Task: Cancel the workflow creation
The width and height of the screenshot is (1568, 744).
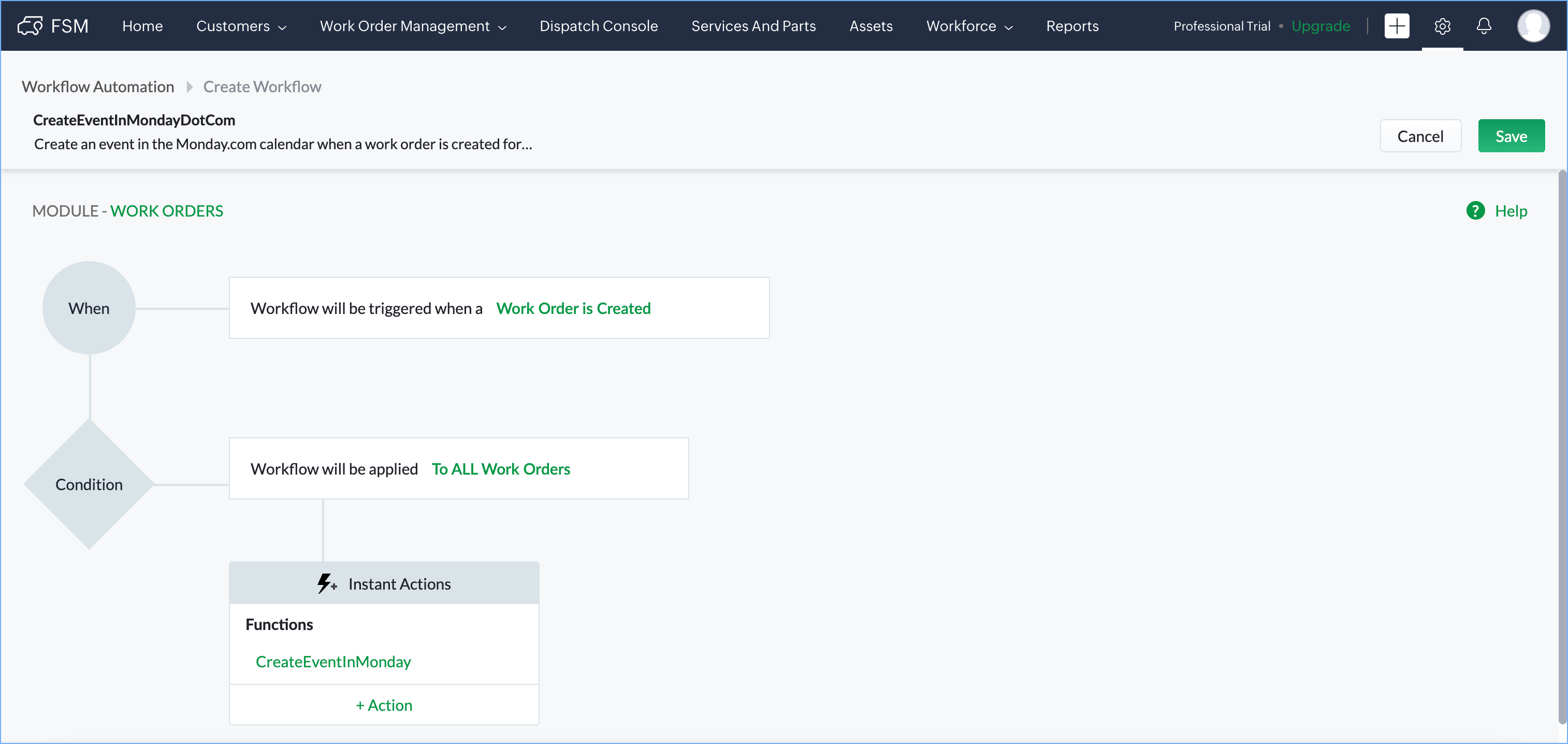Action: click(x=1419, y=136)
